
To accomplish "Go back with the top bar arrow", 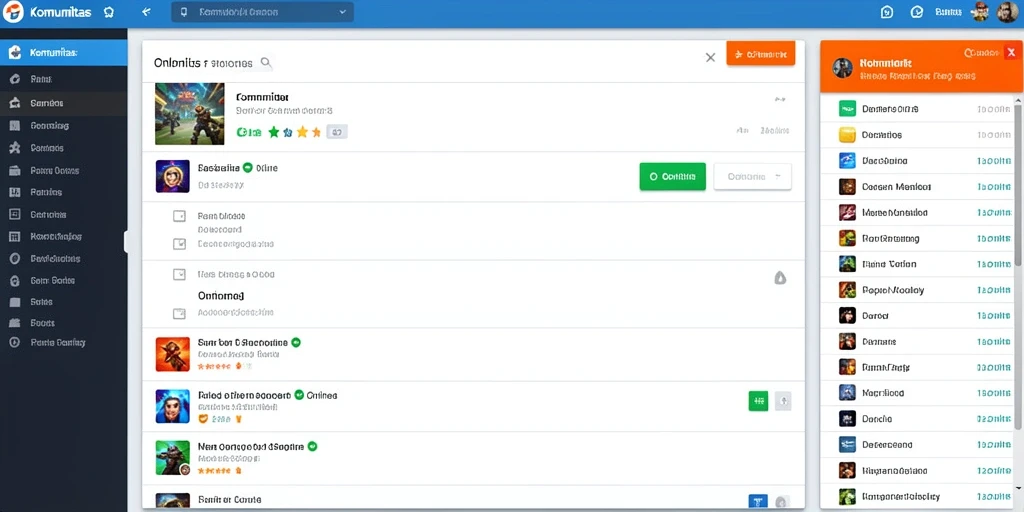I will tap(146, 12).
